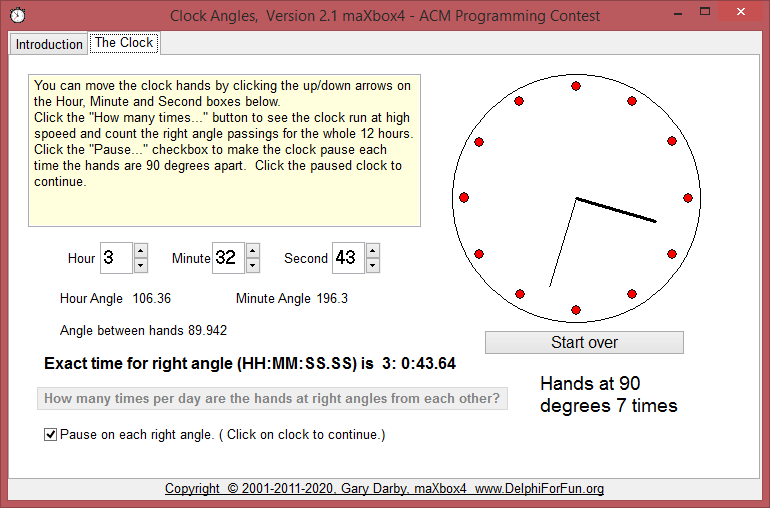
Task: Switch to the Introduction tab
Action: click(x=49, y=44)
